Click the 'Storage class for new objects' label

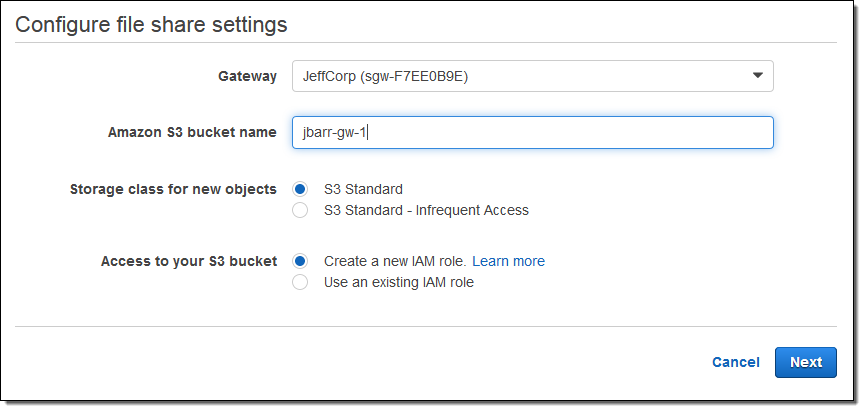tap(173, 189)
